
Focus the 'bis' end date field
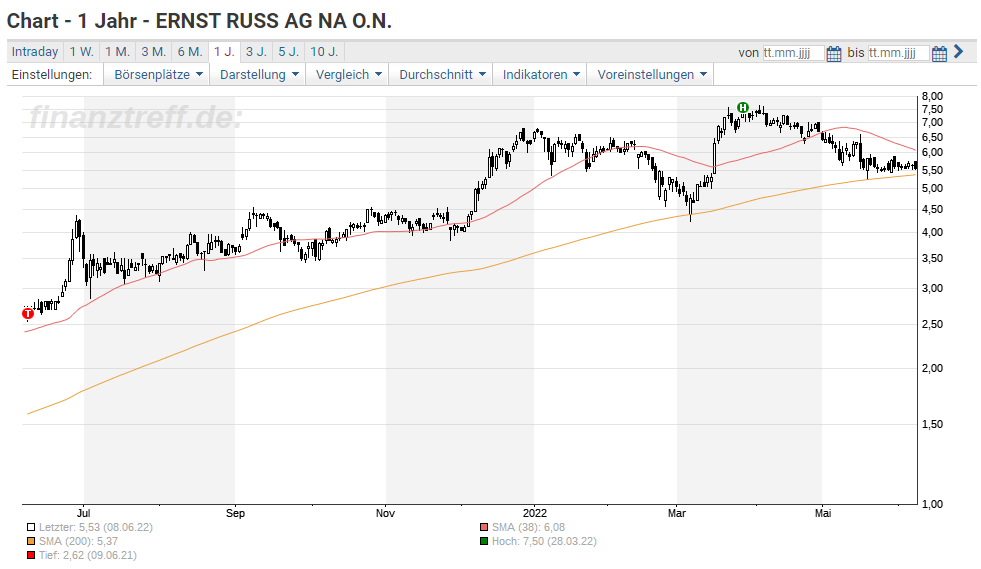pyautogui.click(x=898, y=53)
